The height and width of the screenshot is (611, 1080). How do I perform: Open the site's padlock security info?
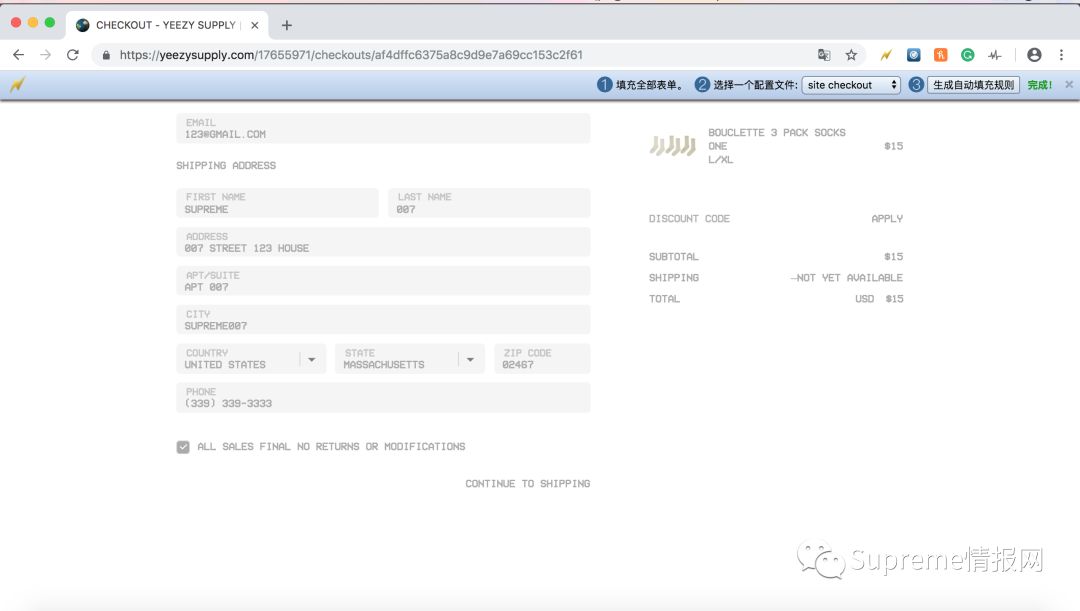(x=106, y=55)
